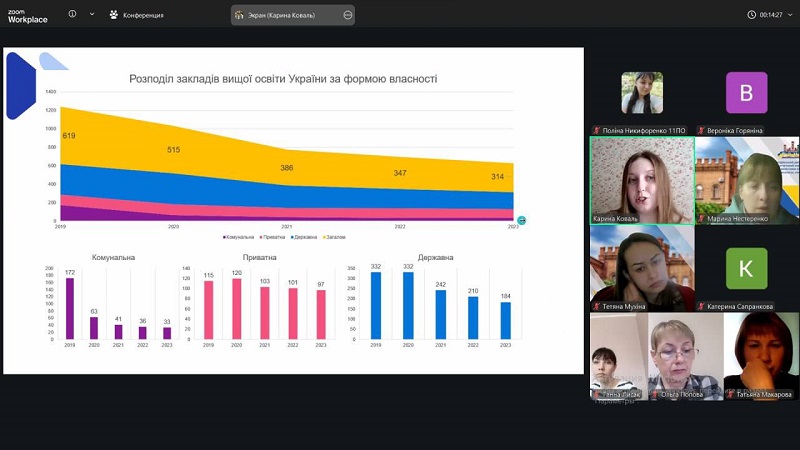Click the round teal icon at chart edge
Image resolution: width=800 pixels, height=450 pixels.
coord(521,220)
